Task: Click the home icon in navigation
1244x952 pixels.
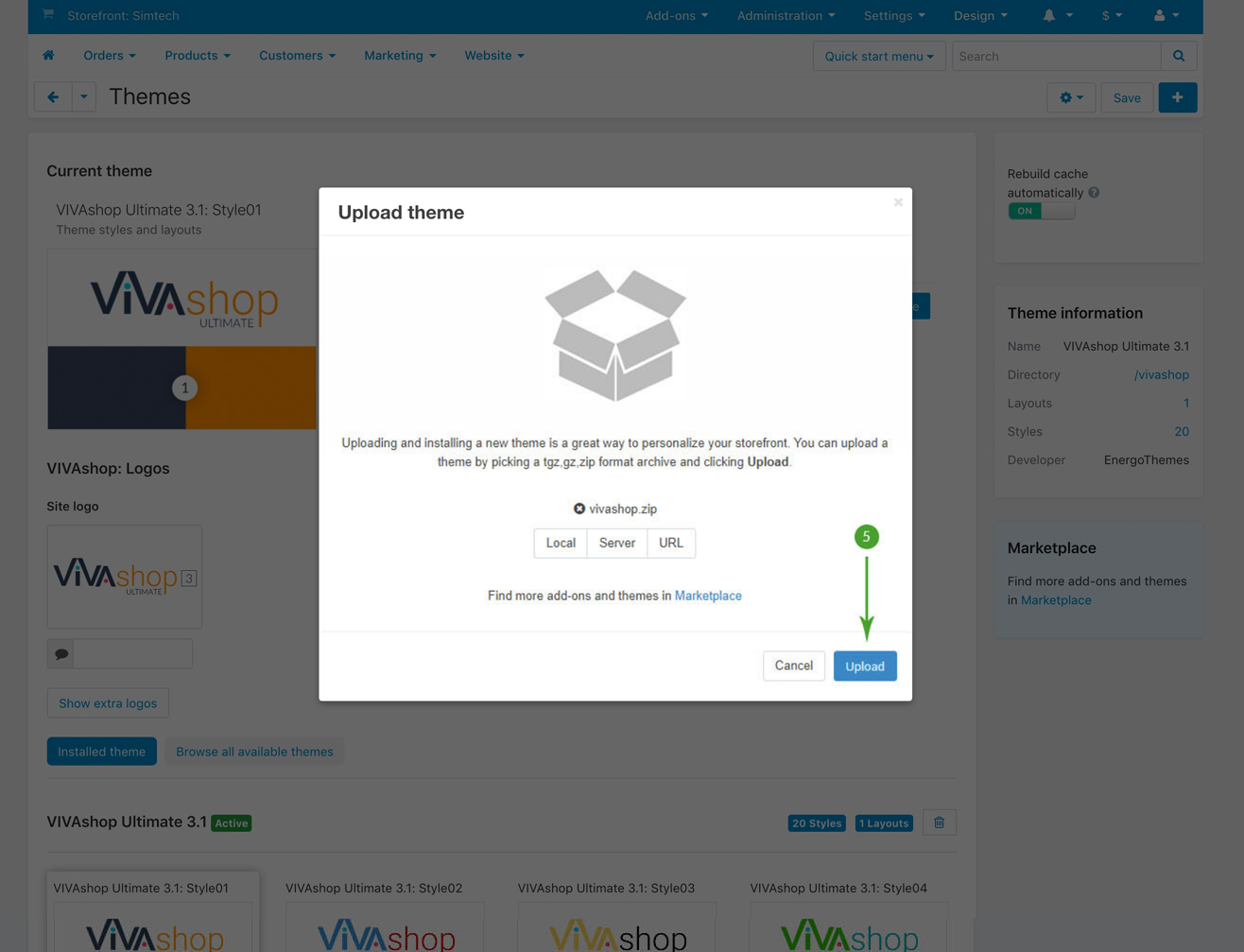Action: tap(48, 56)
